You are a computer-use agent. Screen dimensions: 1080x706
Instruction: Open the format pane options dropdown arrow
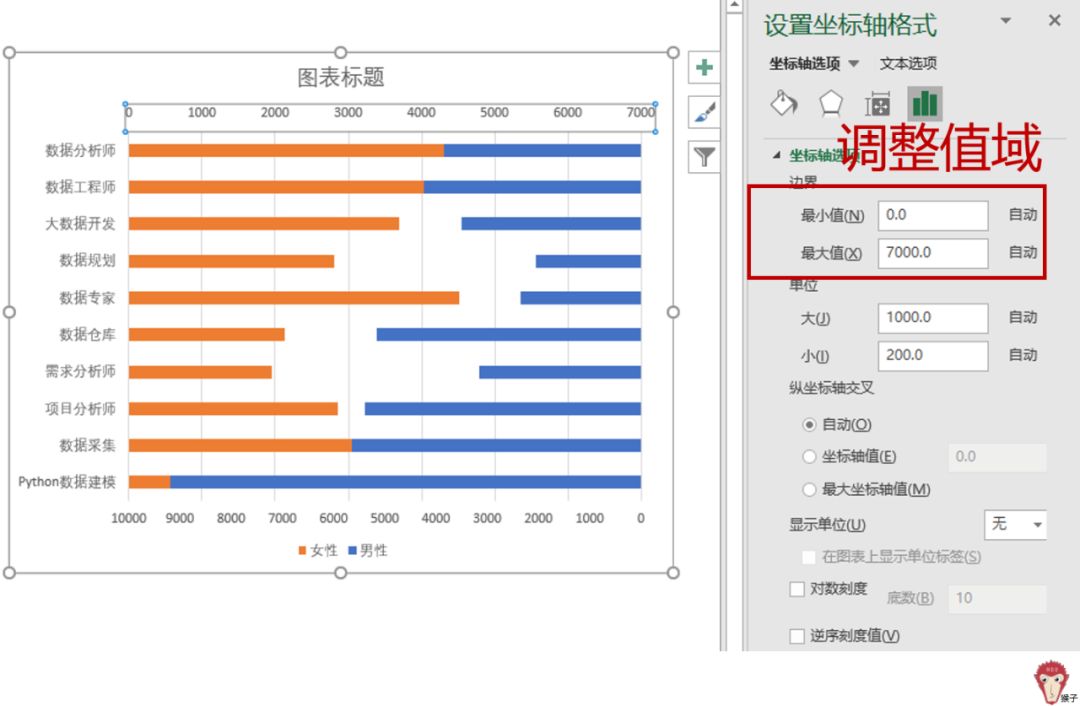click(x=1006, y=21)
